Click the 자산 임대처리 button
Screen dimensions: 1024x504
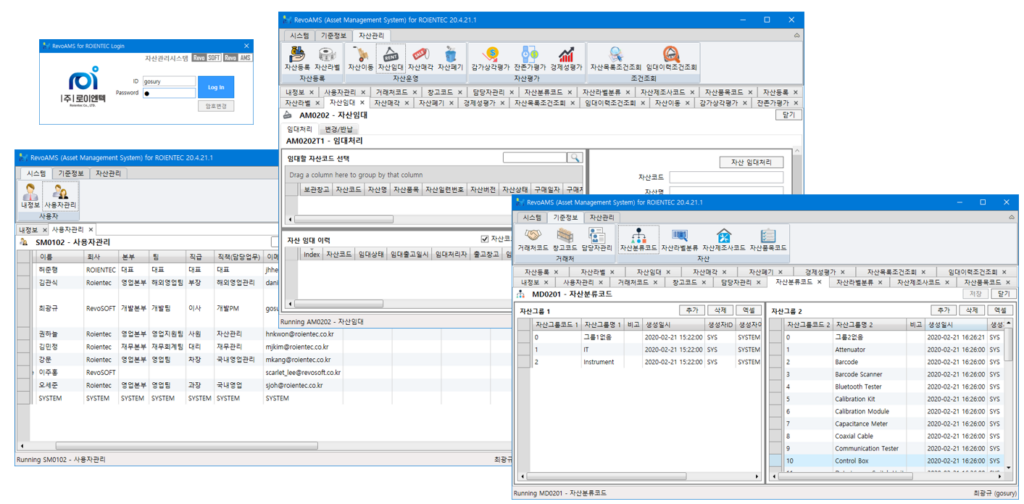750,161
